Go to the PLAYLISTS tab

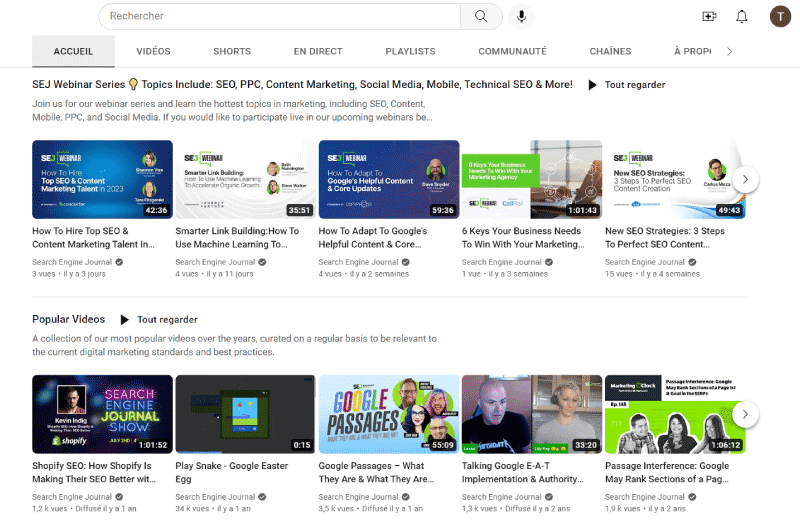click(x=410, y=52)
